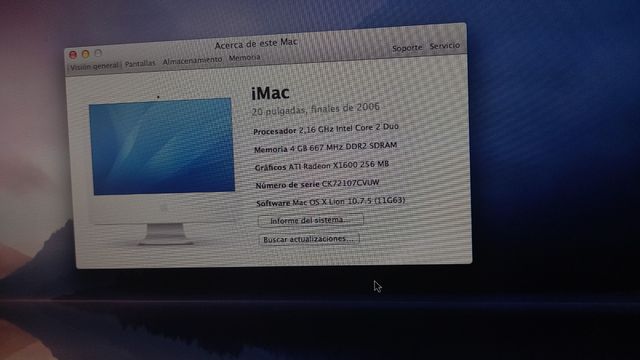
Task: Click the Informe del sistema button
Action: (311, 220)
